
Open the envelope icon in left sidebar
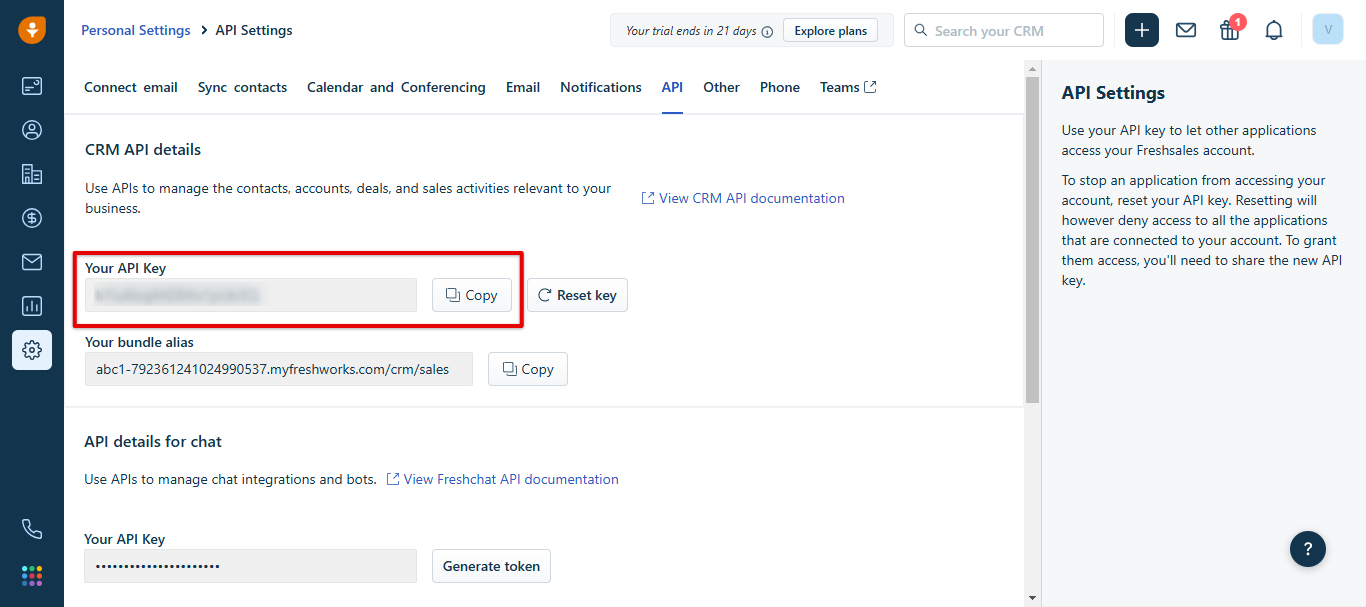point(32,262)
